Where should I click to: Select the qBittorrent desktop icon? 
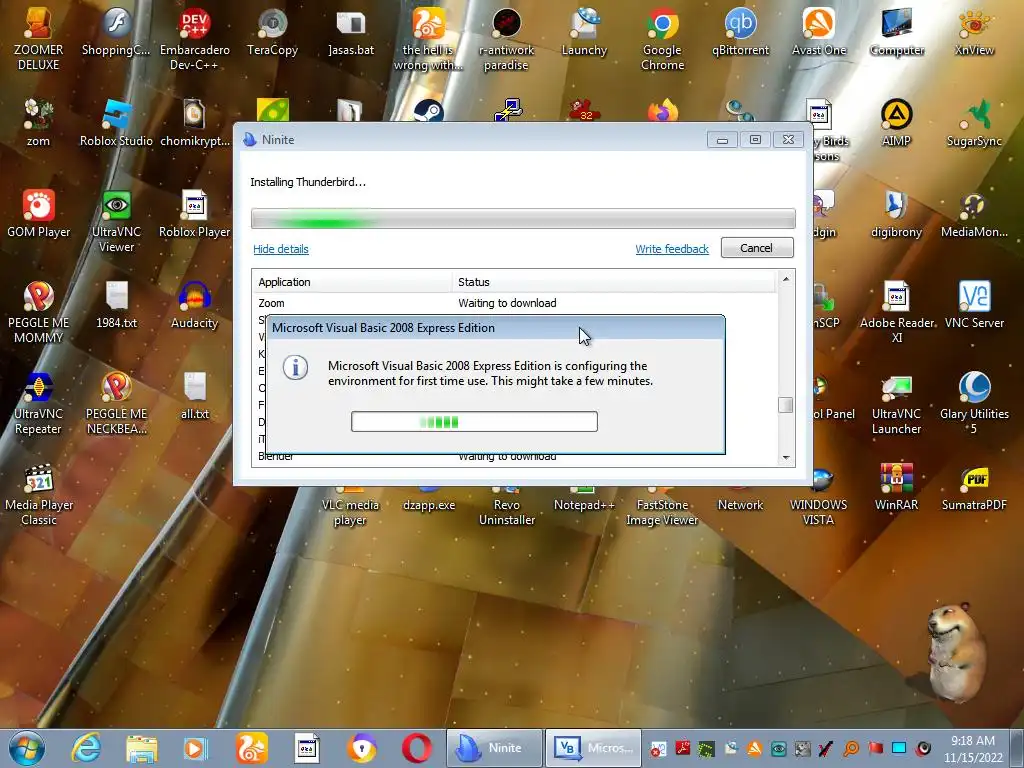click(x=740, y=31)
